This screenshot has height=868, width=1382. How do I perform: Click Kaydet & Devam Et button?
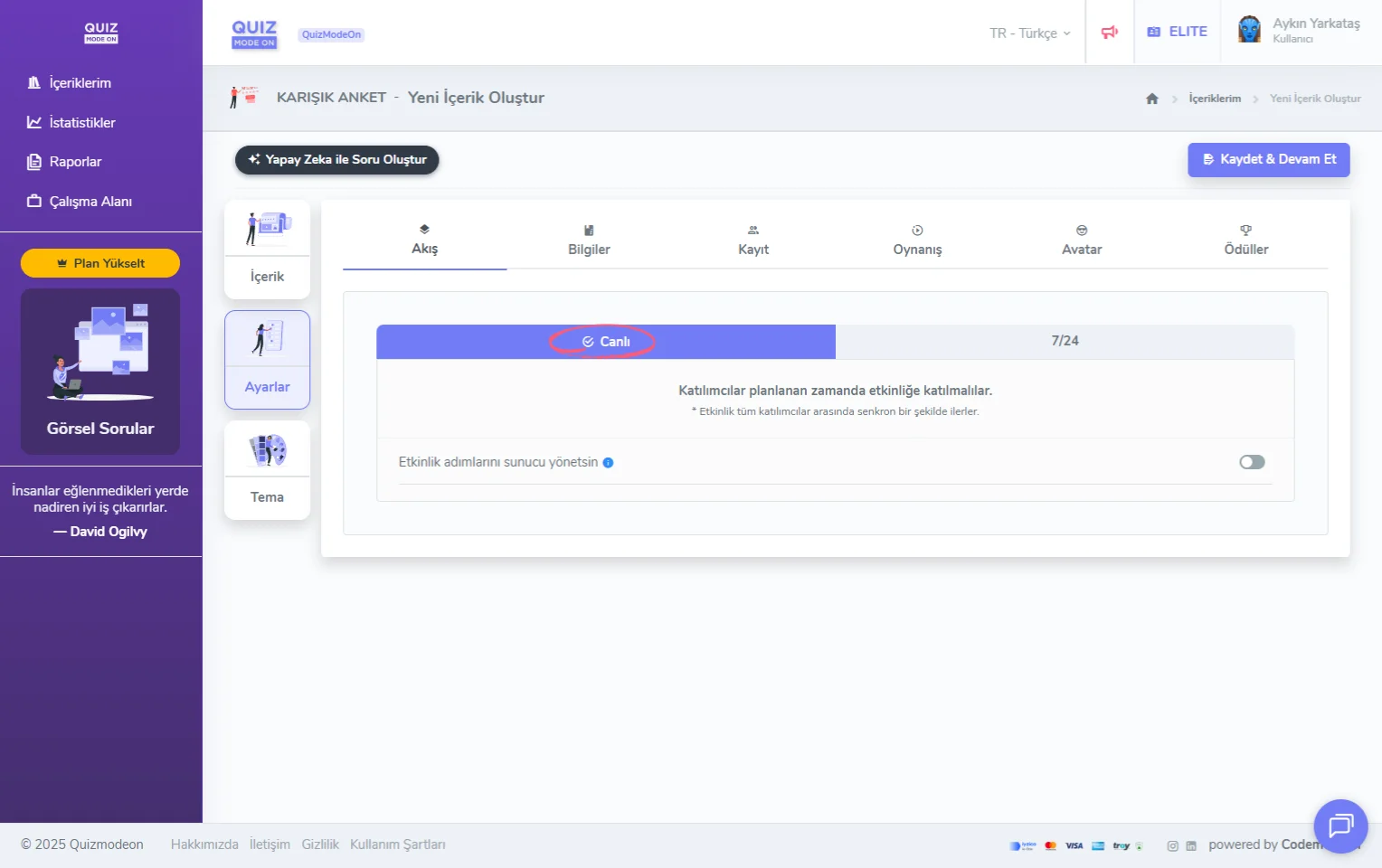1268,159
